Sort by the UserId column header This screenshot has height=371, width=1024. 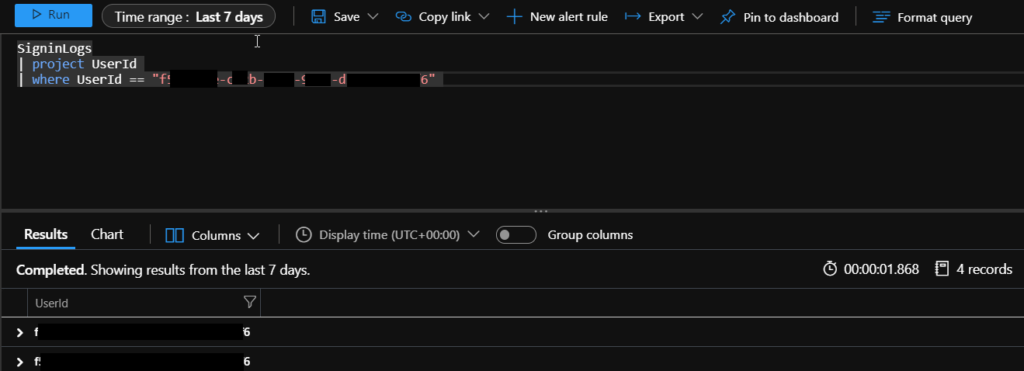click(x=52, y=303)
